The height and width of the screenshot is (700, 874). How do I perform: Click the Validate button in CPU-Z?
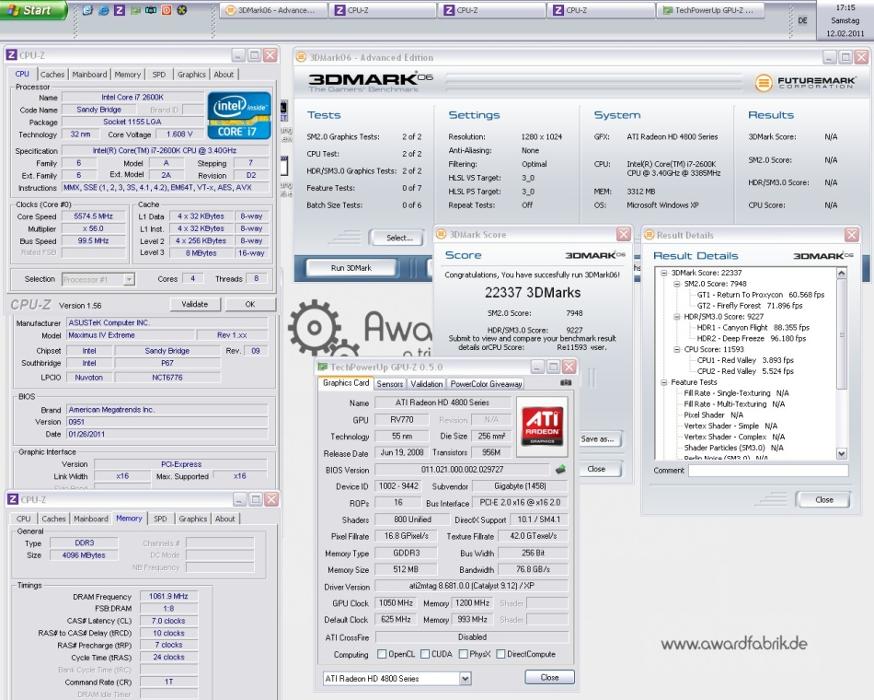pos(195,304)
